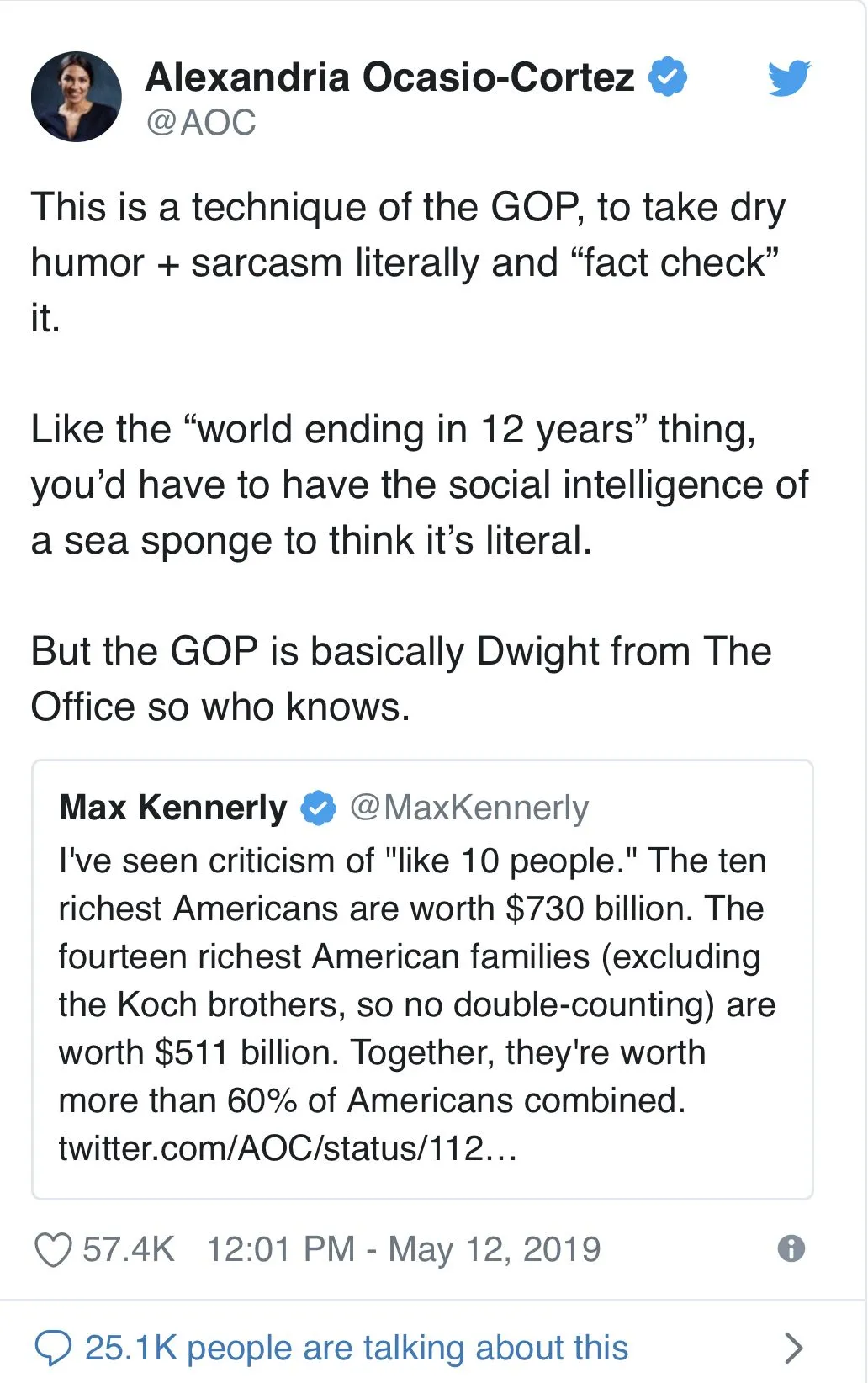Screen dimensions: 868x1383
Task: Click the @AOC handle
Action: click(x=201, y=123)
